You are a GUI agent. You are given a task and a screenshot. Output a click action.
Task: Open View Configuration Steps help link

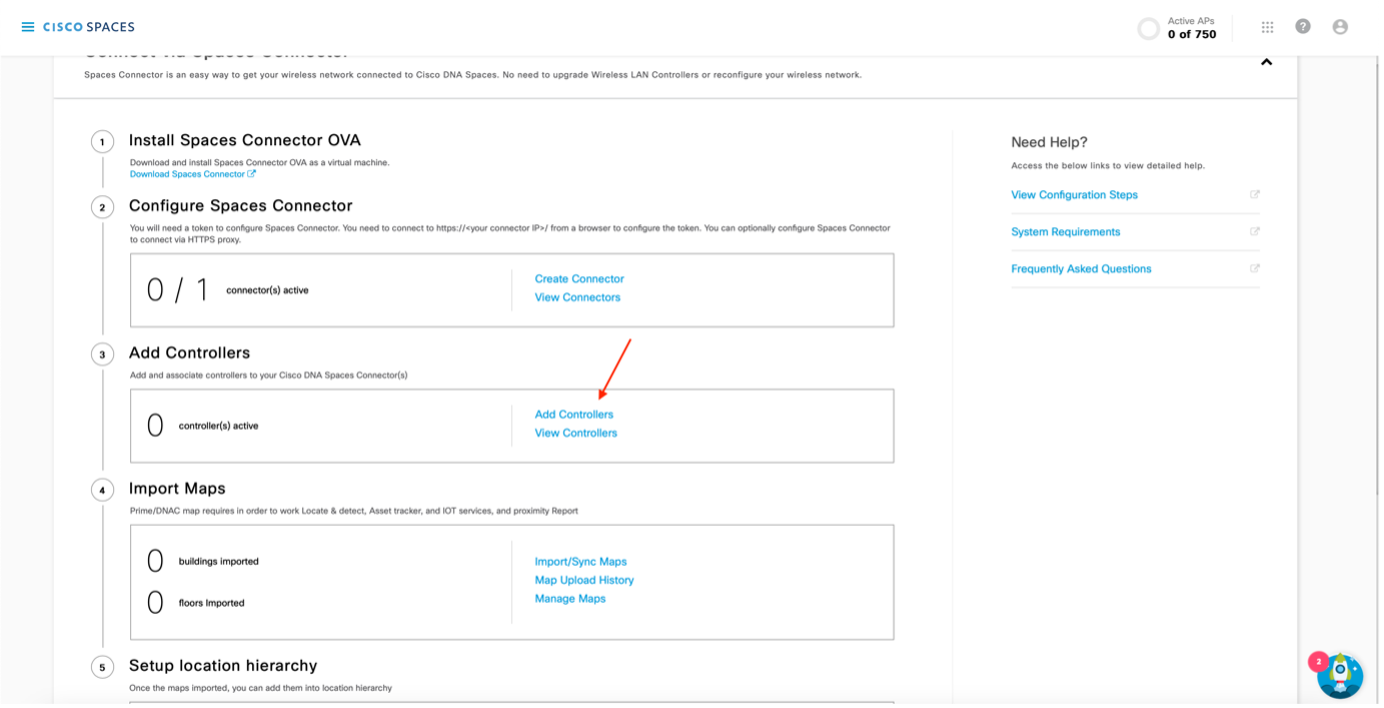coord(1074,195)
